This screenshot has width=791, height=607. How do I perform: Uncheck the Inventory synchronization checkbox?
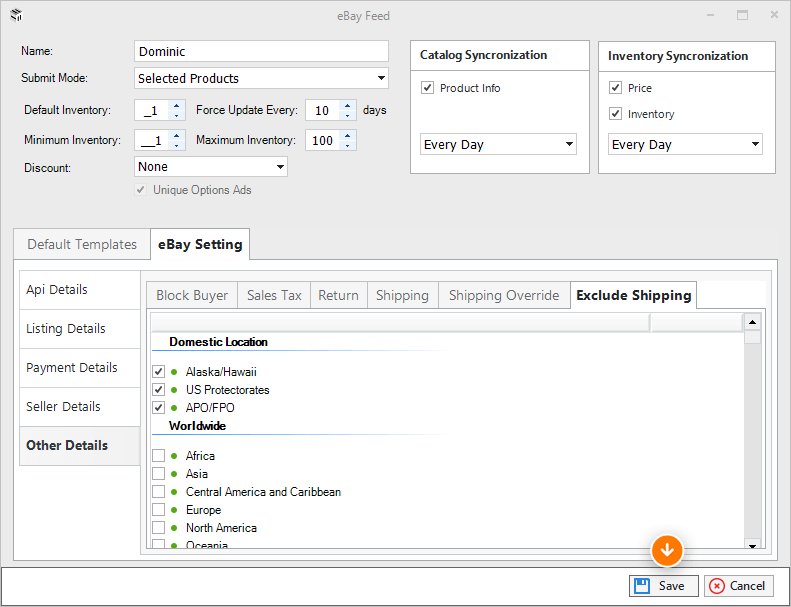pyautogui.click(x=615, y=114)
